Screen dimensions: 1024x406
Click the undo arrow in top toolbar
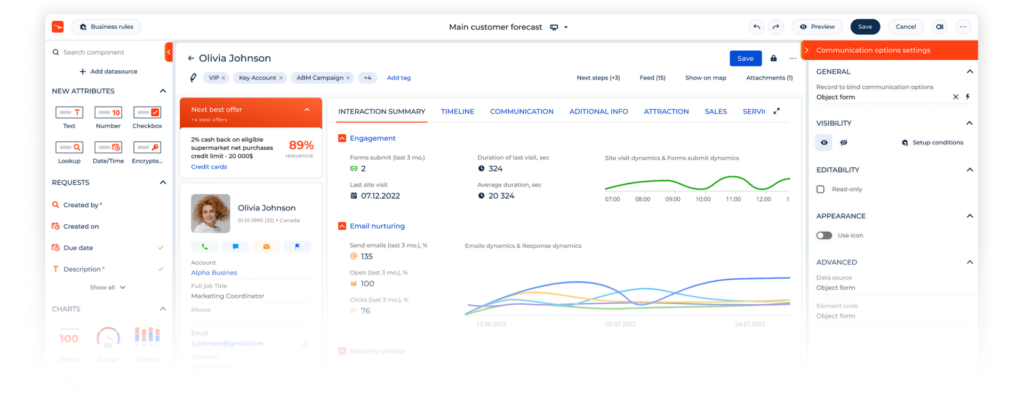point(756,27)
